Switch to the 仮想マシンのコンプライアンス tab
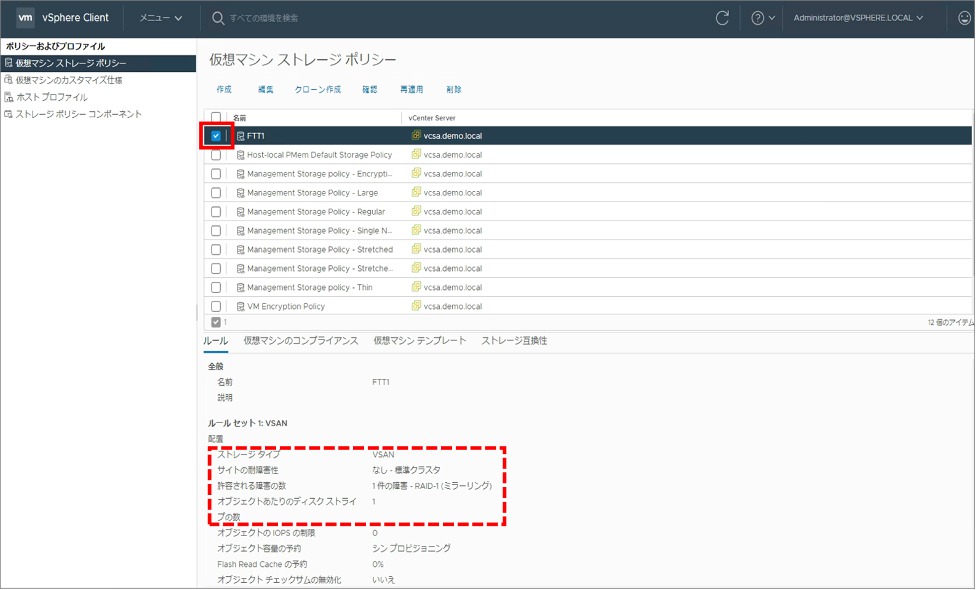976x590 pixels. click(x=301, y=341)
